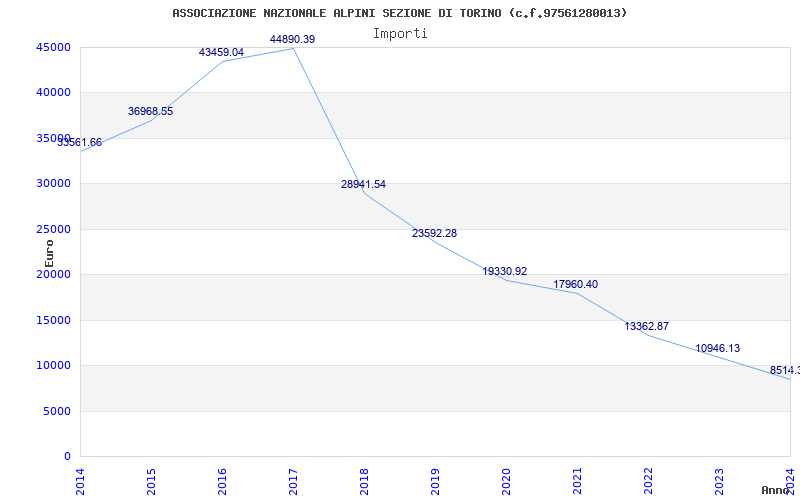This screenshot has height=500, width=800.
Task: Click the data label 23592.28
Action: (434, 233)
